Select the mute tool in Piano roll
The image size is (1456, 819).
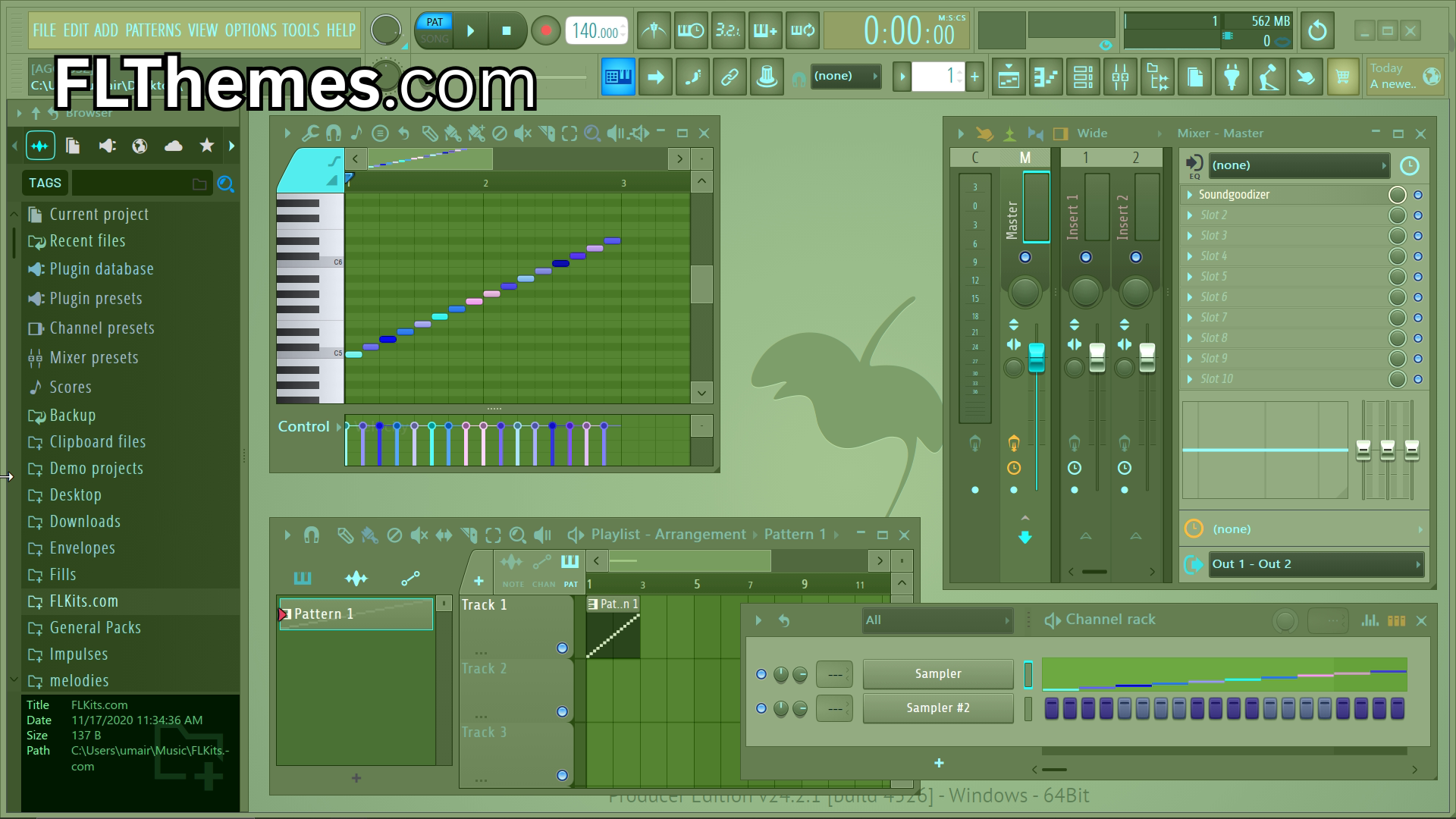pyautogui.click(x=522, y=133)
